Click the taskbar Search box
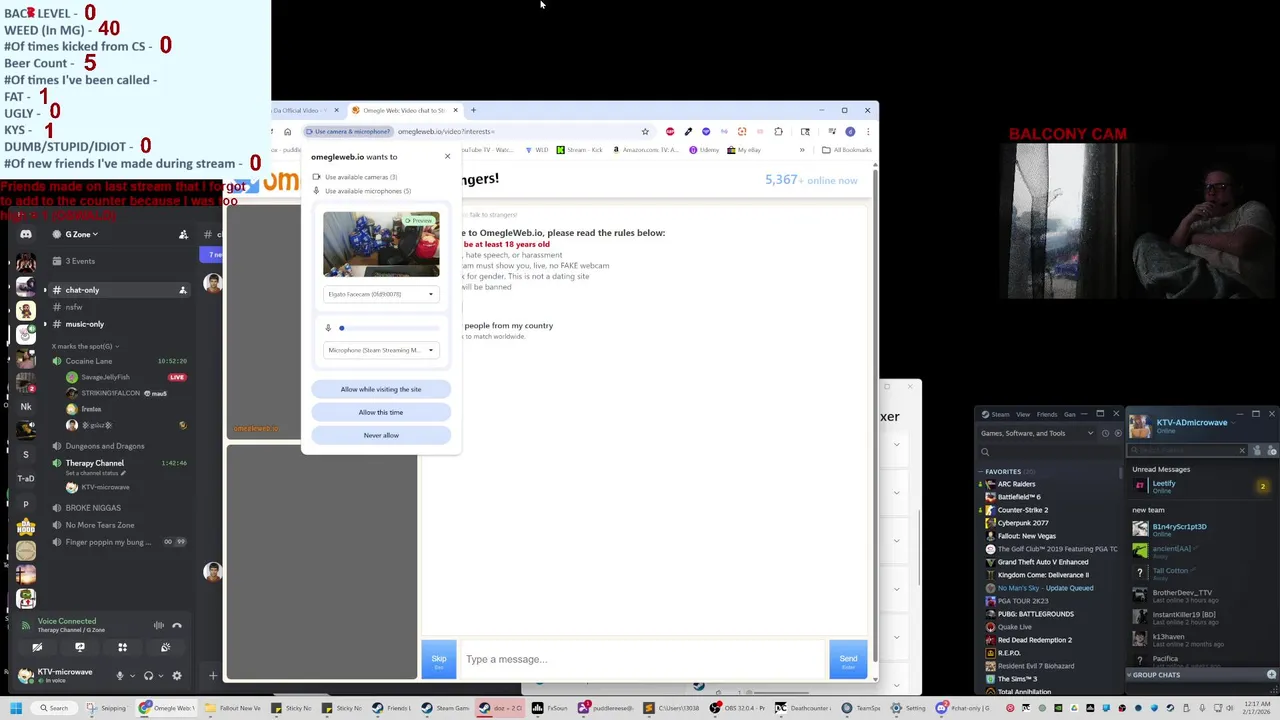This screenshot has width=1280, height=720. 53,708
